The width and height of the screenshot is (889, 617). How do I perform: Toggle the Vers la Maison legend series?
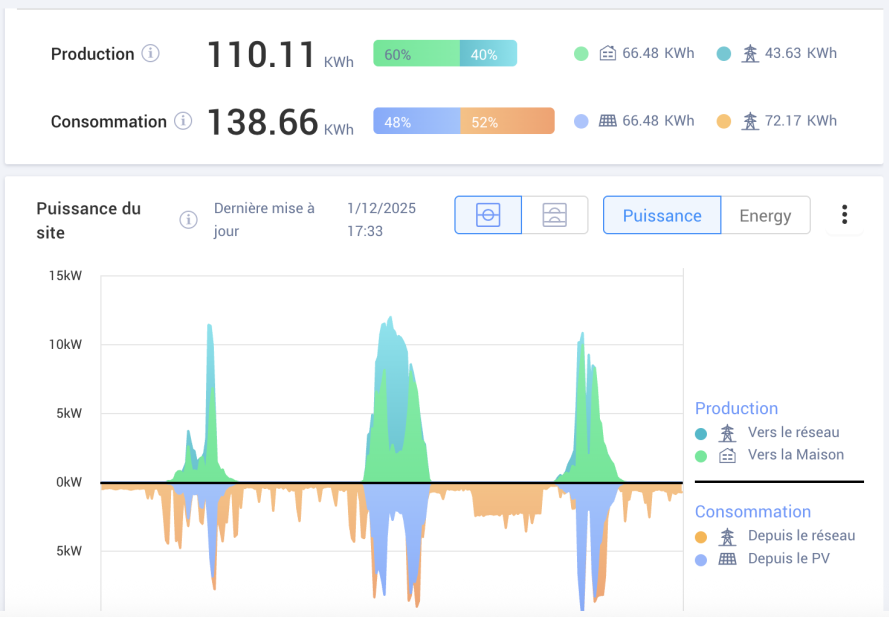(x=795, y=455)
